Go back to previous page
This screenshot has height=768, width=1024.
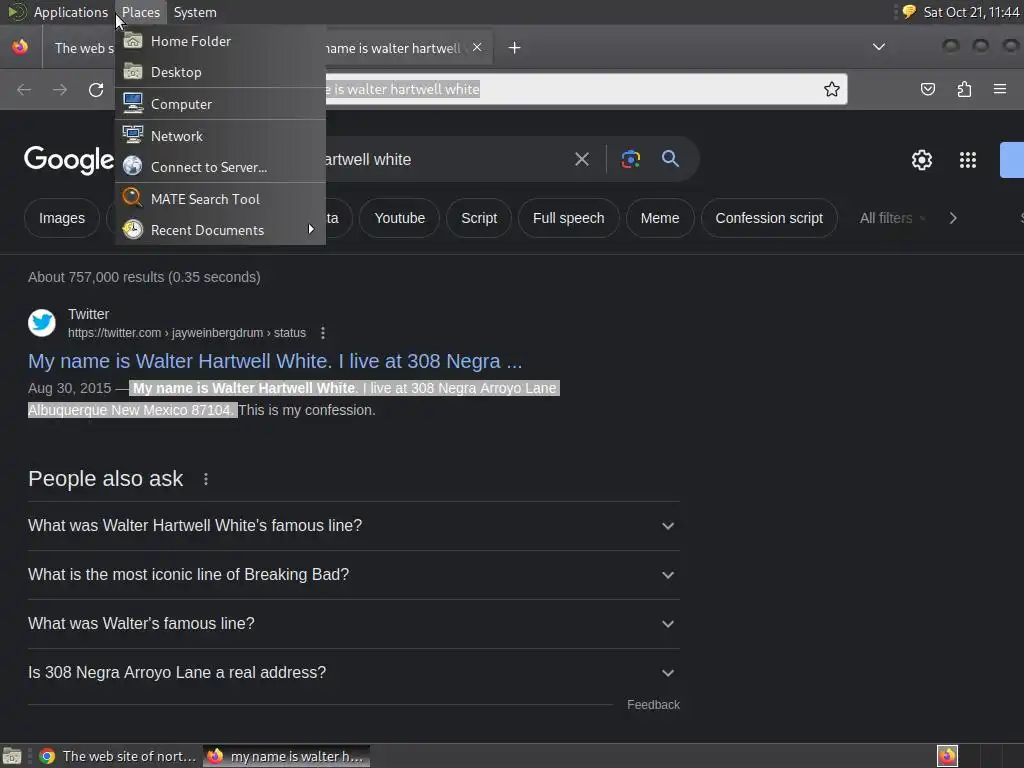(x=24, y=89)
